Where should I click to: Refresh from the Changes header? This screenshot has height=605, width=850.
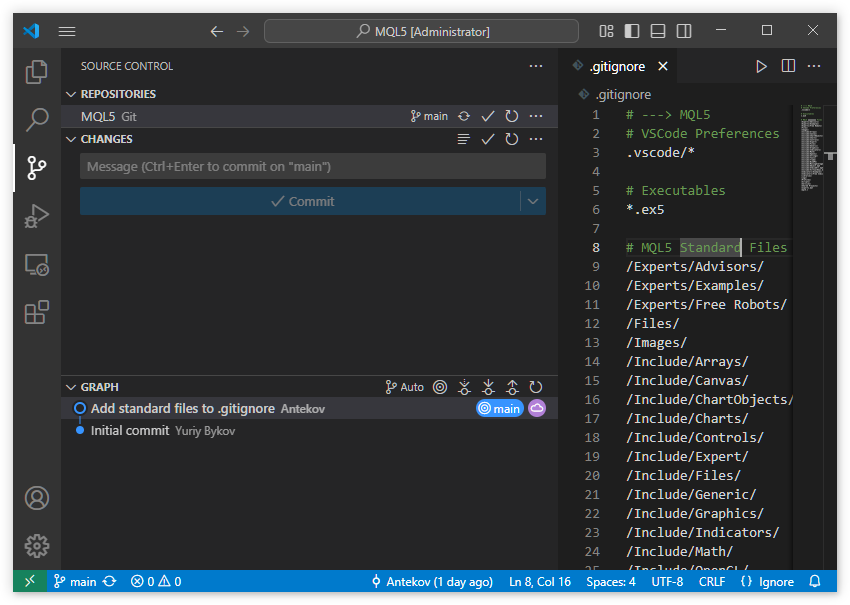(511, 139)
